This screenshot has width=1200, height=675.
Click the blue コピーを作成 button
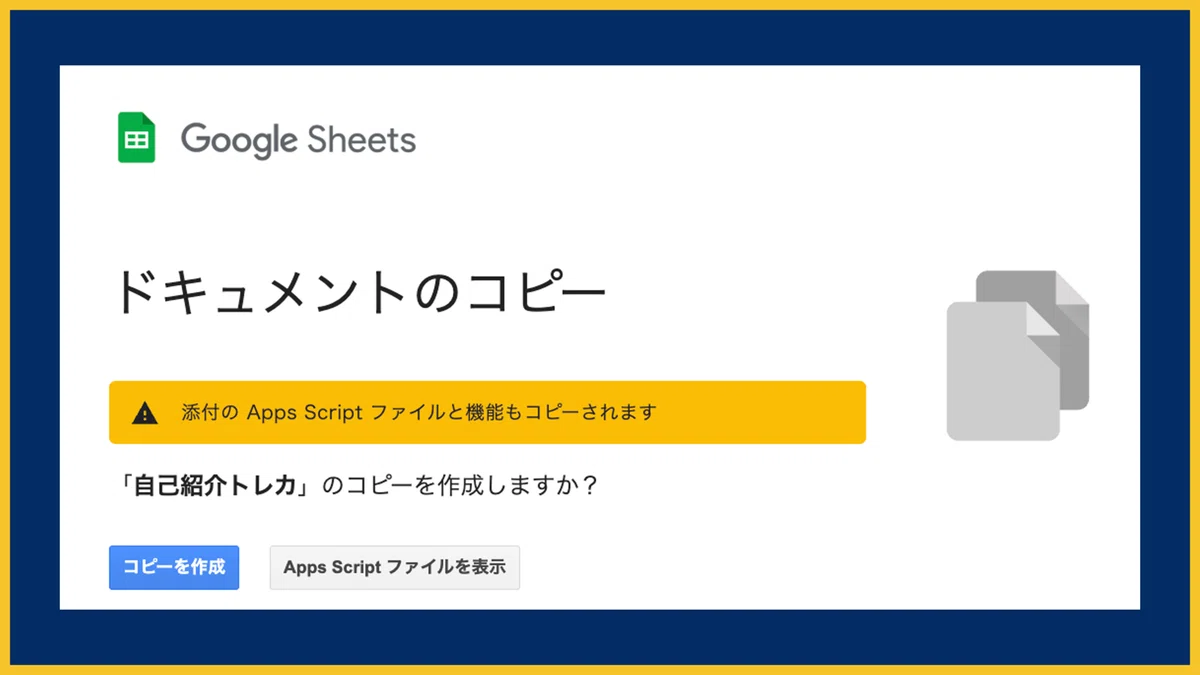[x=174, y=567]
